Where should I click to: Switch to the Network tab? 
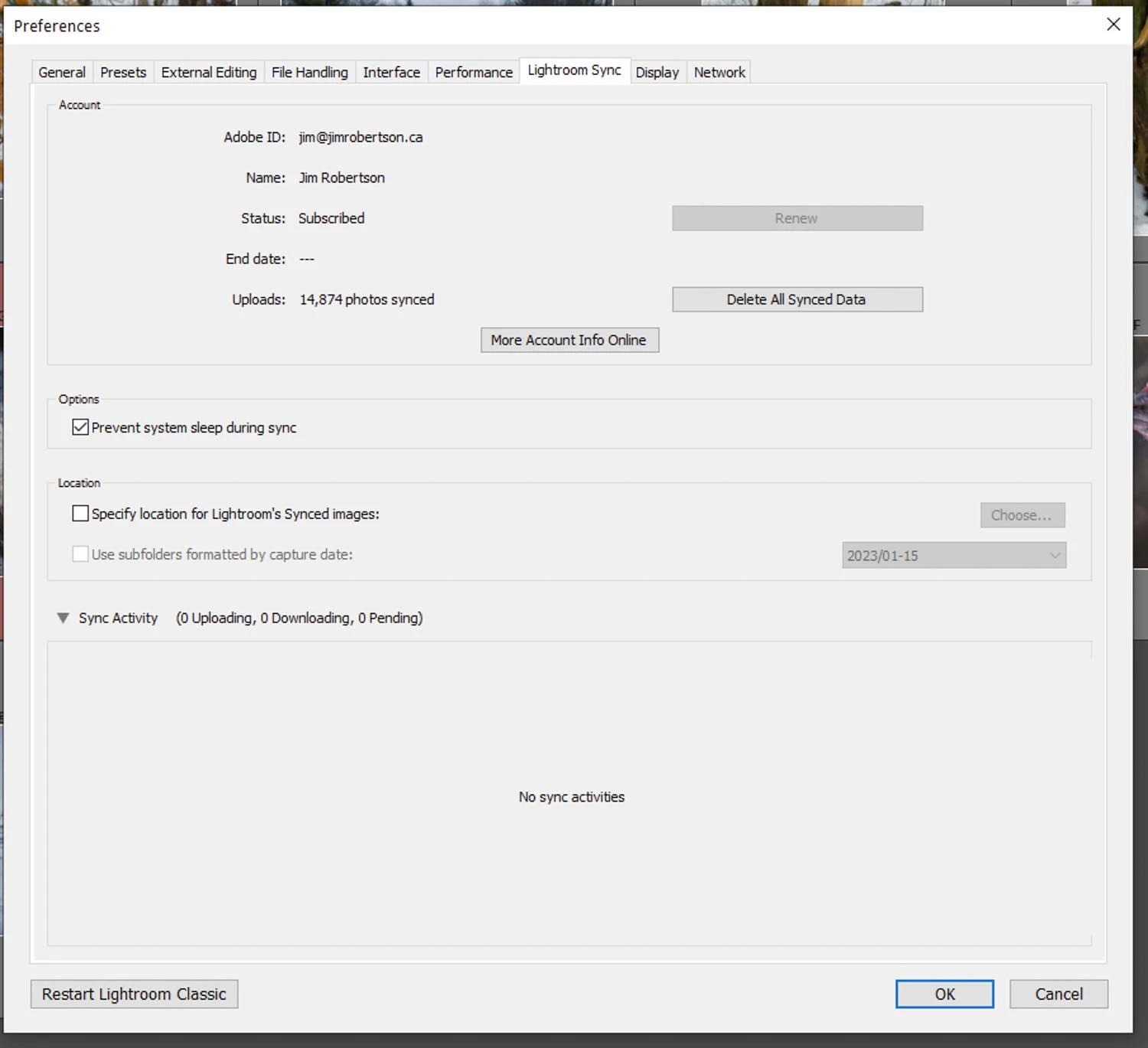[x=719, y=72]
